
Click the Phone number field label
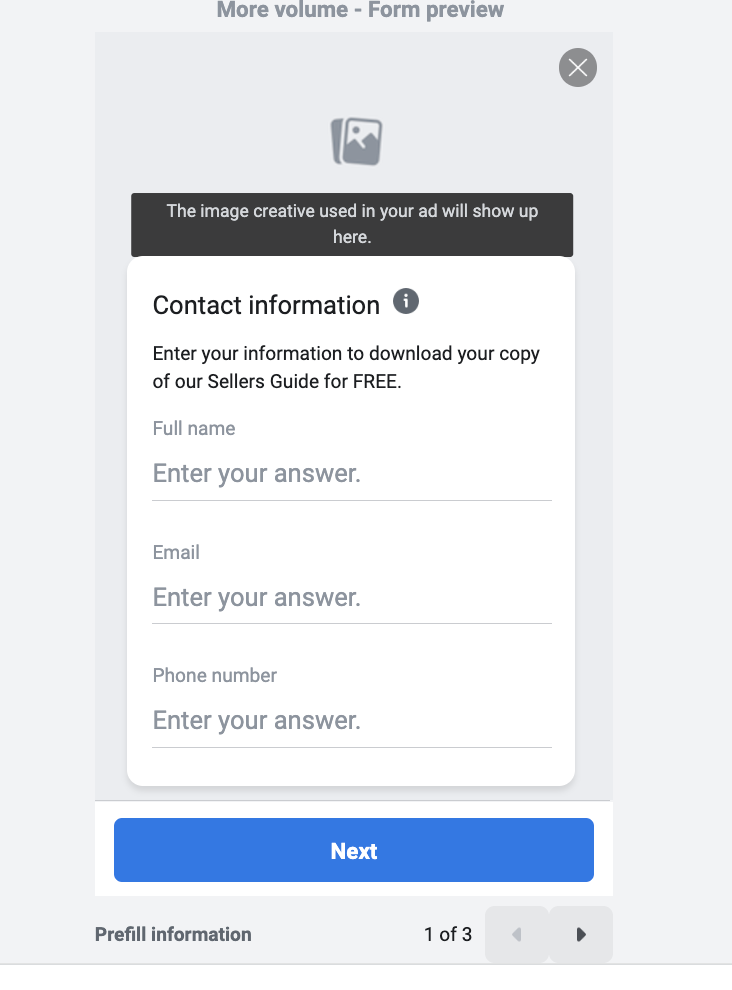tap(215, 676)
